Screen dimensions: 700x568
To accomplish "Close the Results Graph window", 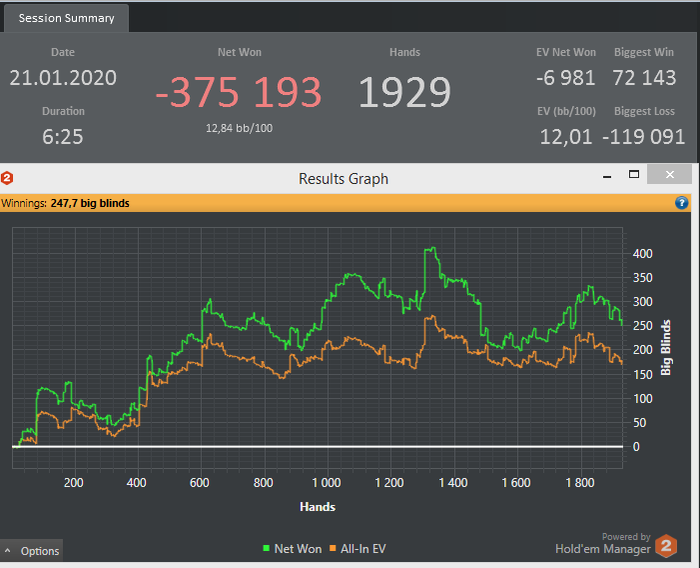I will 670,174.
